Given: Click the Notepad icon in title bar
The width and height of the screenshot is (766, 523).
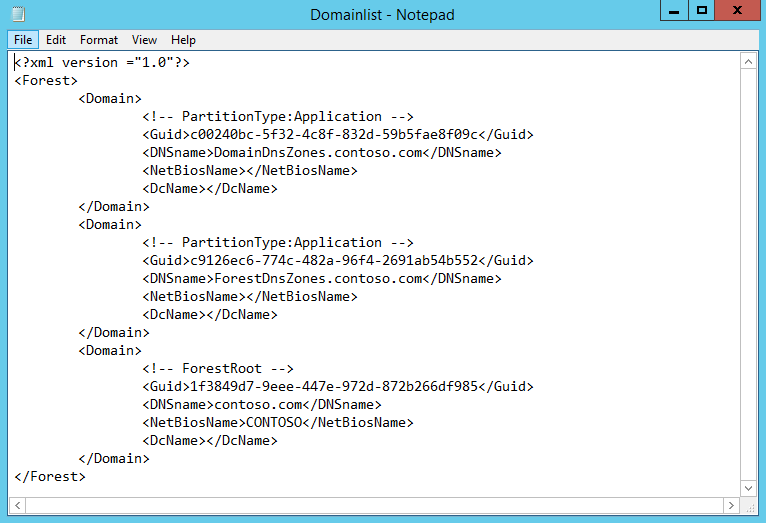Looking at the screenshot, I should [18, 14].
